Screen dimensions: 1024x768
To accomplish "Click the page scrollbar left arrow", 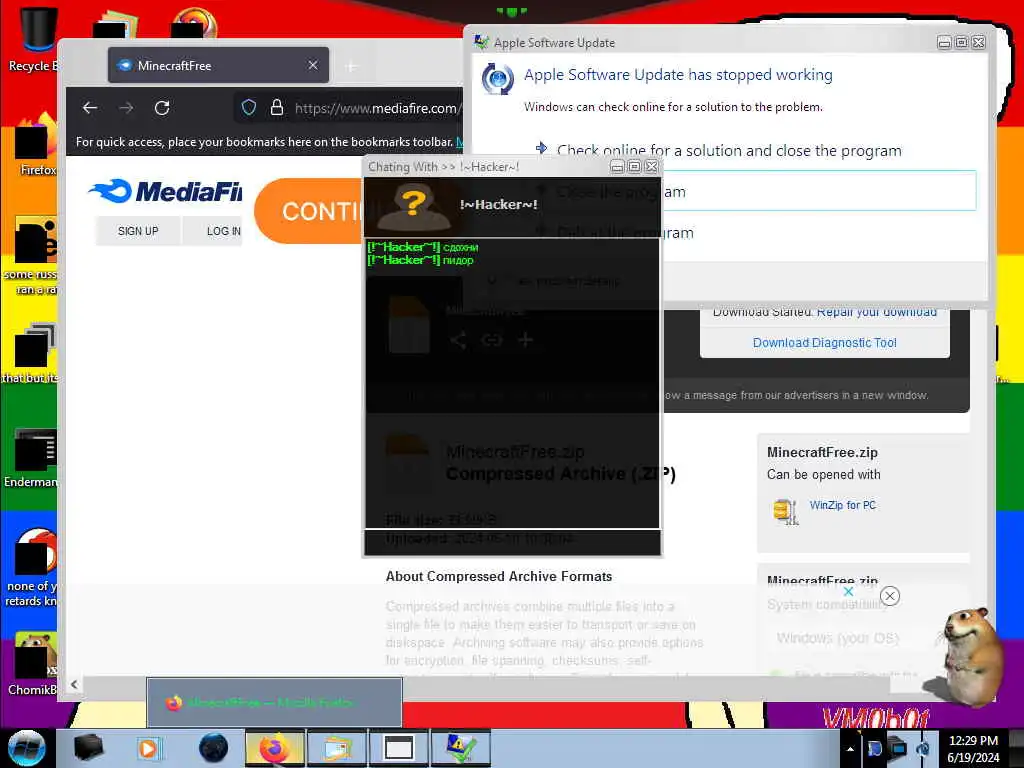I will click(74, 684).
